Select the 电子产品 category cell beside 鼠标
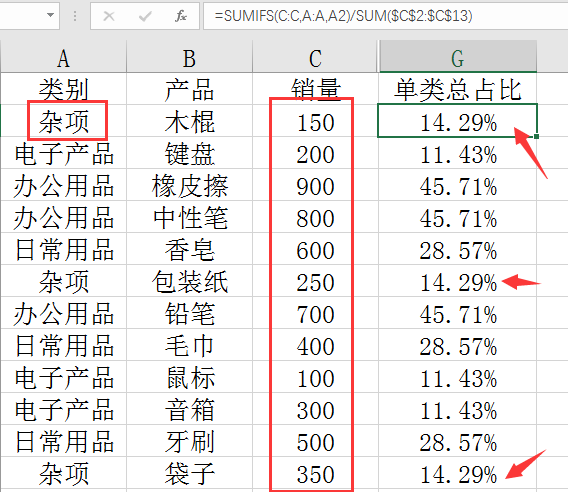Image resolution: width=568 pixels, height=492 pixels. coord(63,377)
